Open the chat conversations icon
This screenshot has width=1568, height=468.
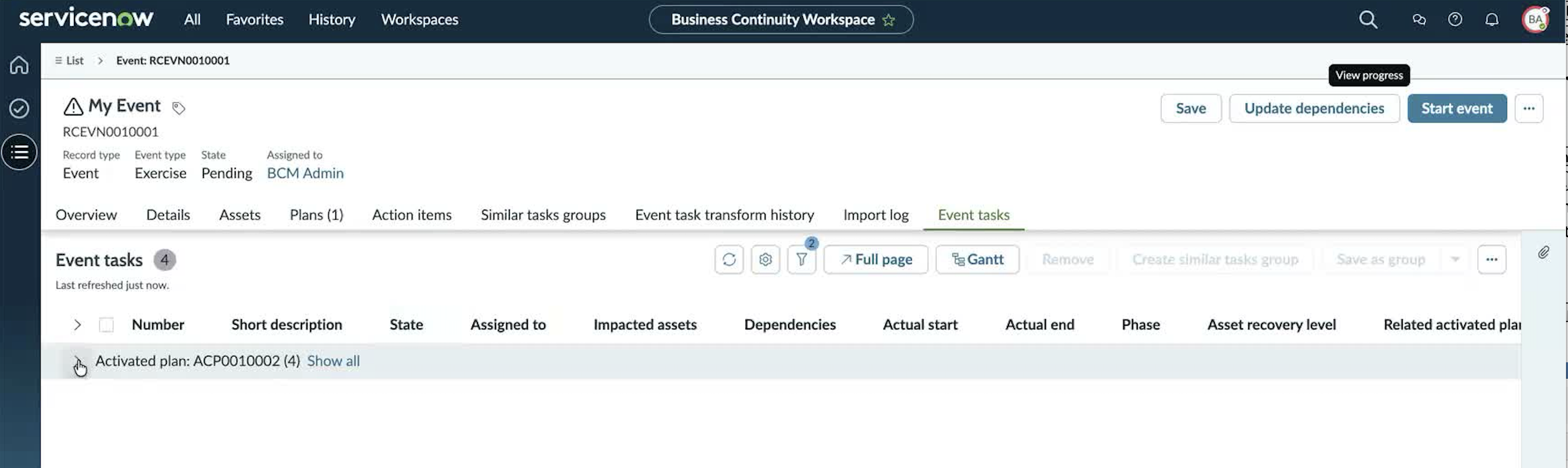click(1419, 19)
